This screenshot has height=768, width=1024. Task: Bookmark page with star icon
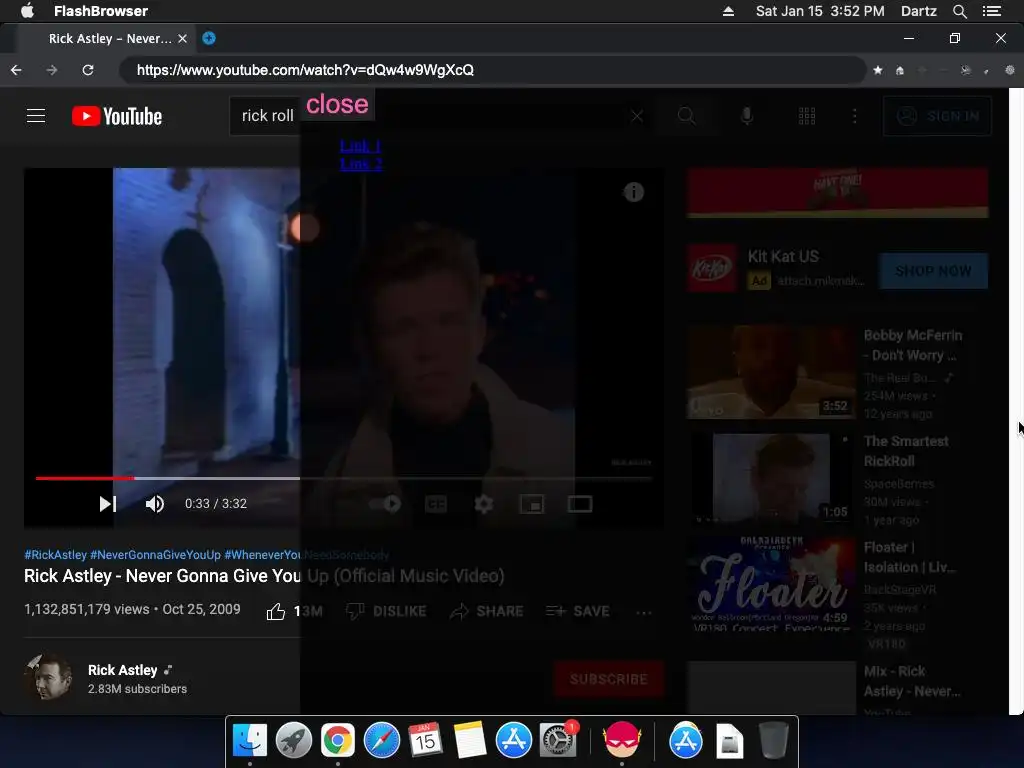pos(878,70)
